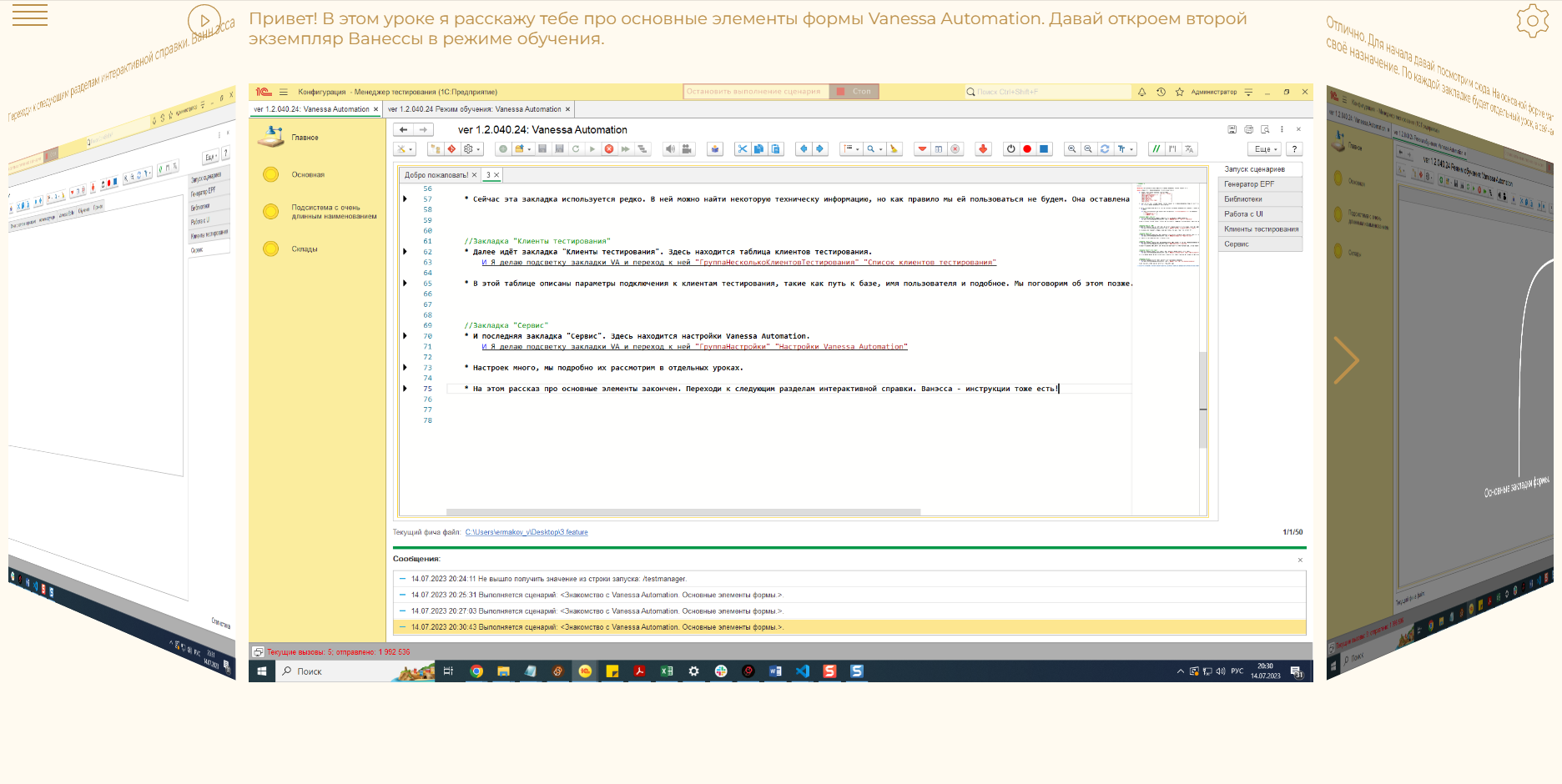Screen dimensions: 1562x784
Task: Open the line order dropdown in toolbar
Action: coord(851,149)
